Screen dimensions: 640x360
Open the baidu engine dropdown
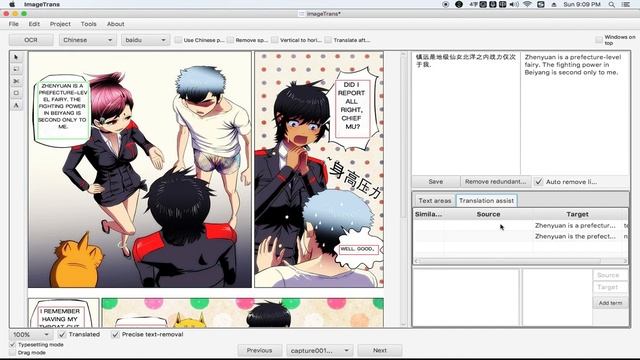[145, 40]
